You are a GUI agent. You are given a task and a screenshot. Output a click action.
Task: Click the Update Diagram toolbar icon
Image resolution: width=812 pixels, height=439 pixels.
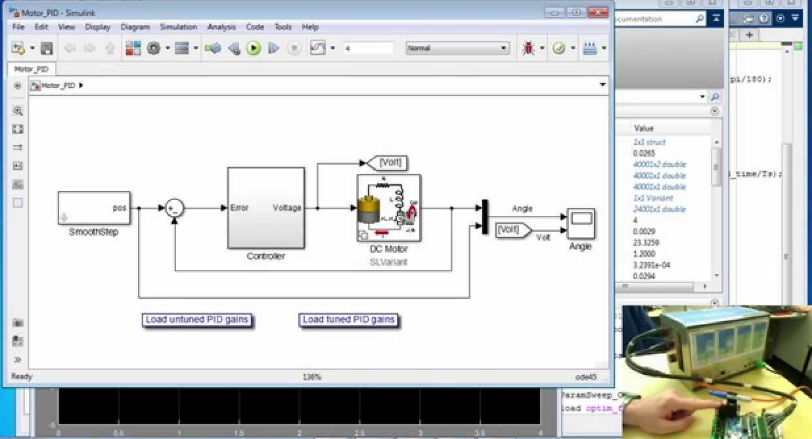pos(212,48)
